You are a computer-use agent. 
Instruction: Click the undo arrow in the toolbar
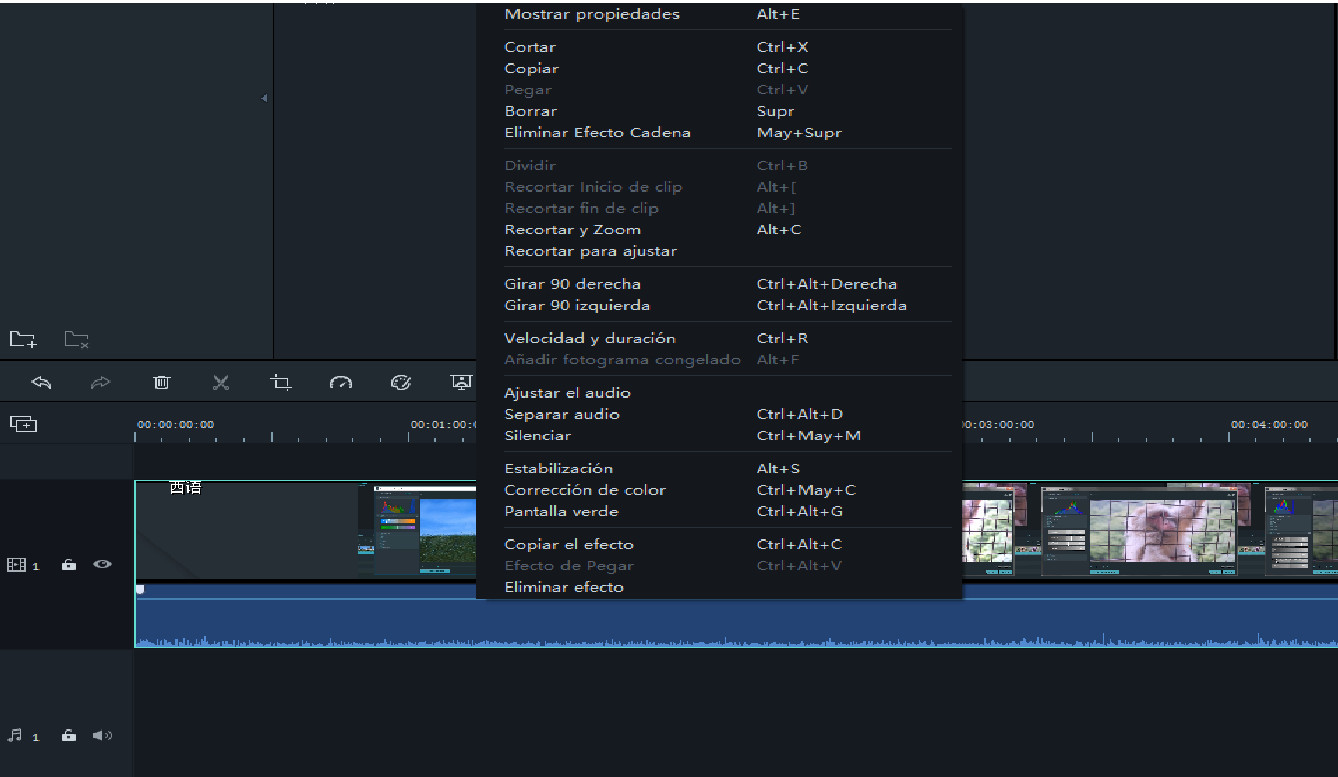click(41, 382)
